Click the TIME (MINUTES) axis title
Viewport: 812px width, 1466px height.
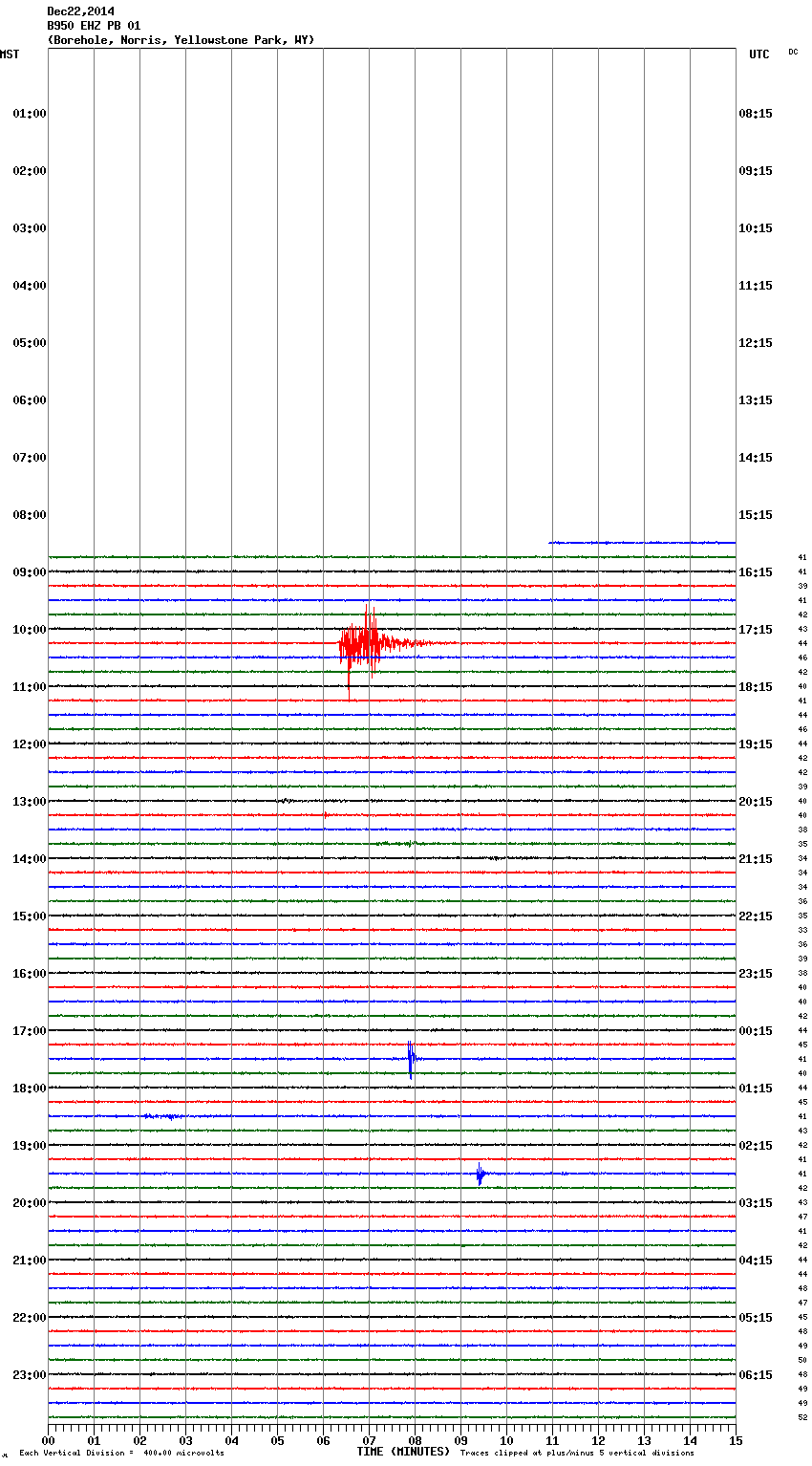pyautogui.click(x=403, y=1452)
